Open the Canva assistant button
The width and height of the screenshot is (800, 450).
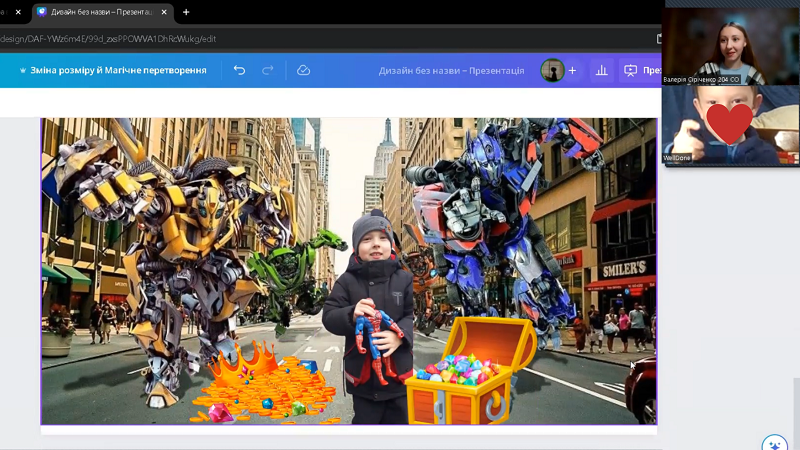pyautogui.click(x=774, y=442)
